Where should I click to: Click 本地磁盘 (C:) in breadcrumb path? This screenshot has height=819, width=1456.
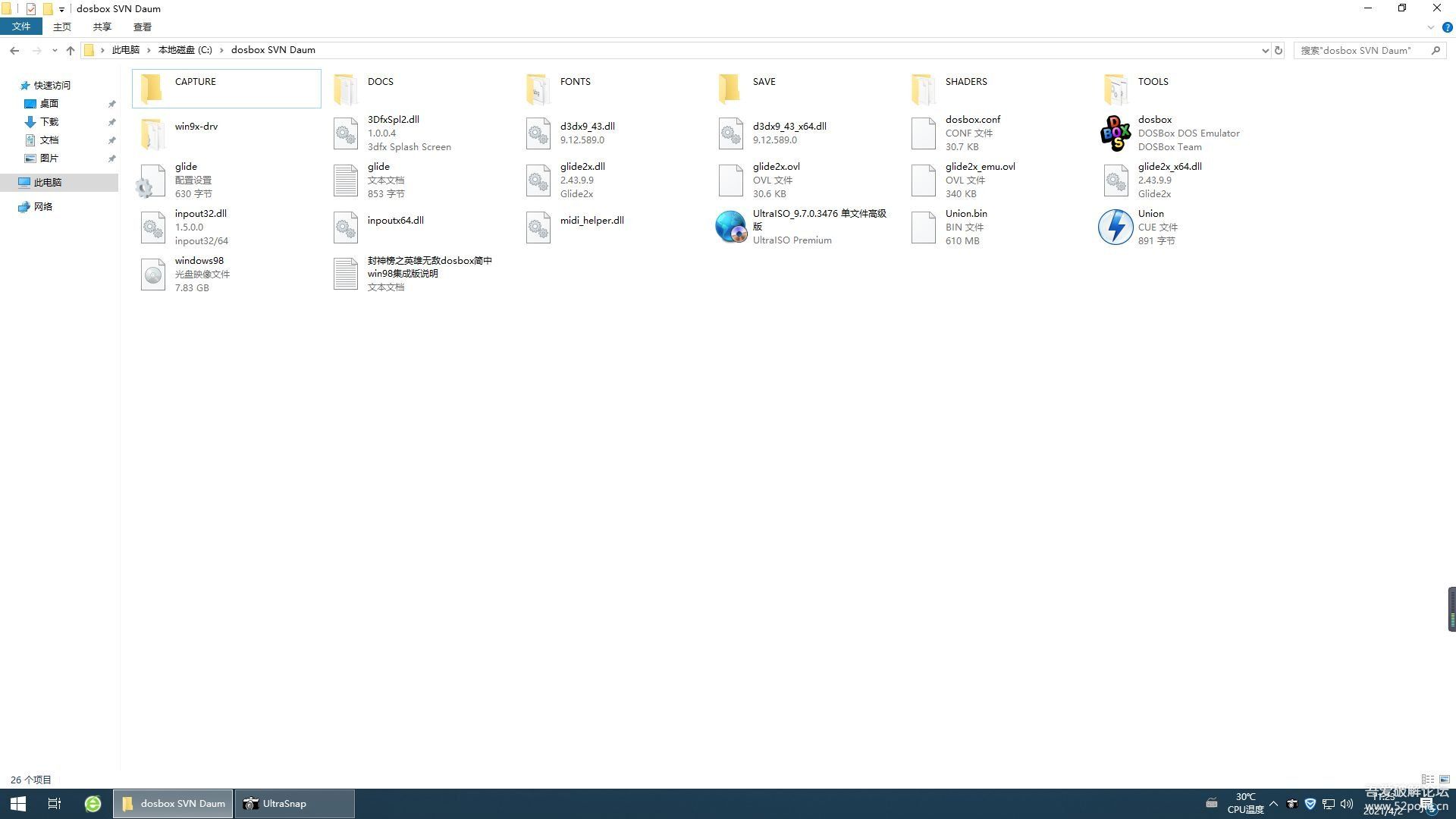[184, 50]
